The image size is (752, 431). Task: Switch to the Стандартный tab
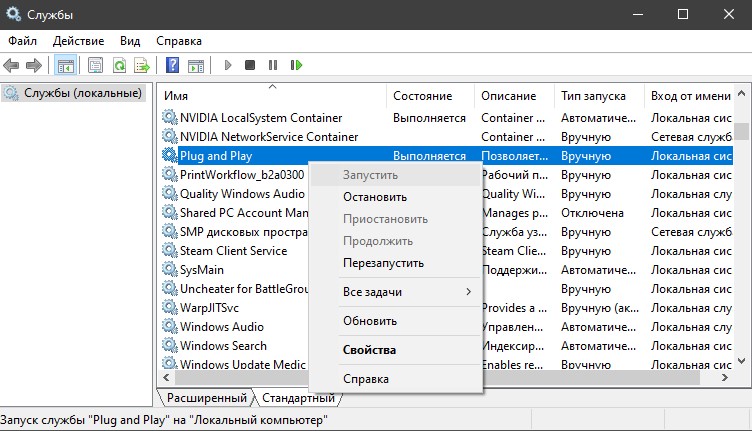point(298,398)
